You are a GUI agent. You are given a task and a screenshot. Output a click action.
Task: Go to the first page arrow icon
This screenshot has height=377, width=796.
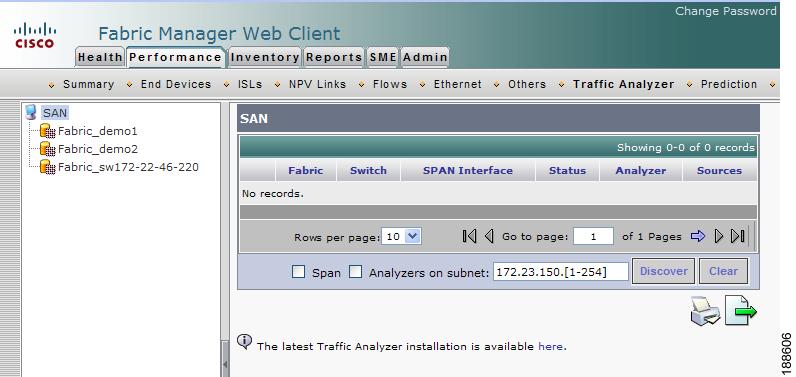tap(470, 236)
